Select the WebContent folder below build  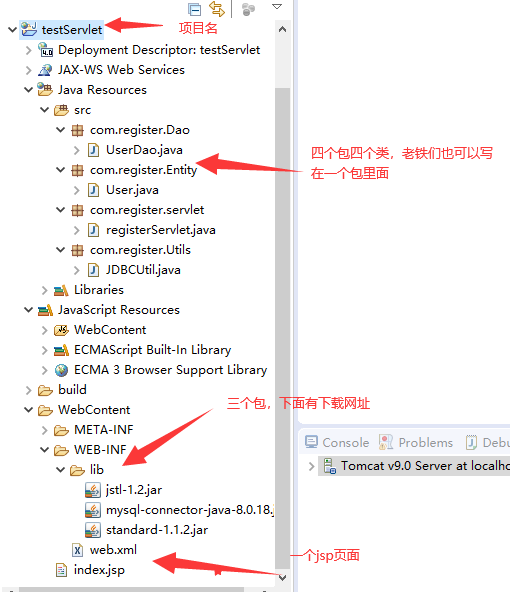(x=94, y=410)
